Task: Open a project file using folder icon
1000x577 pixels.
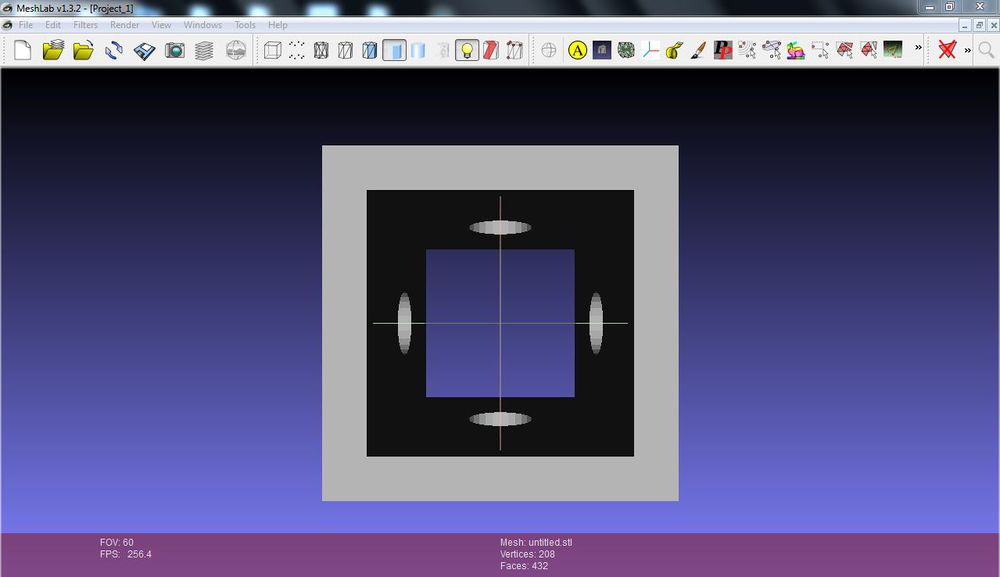Action: pos(54,50)
